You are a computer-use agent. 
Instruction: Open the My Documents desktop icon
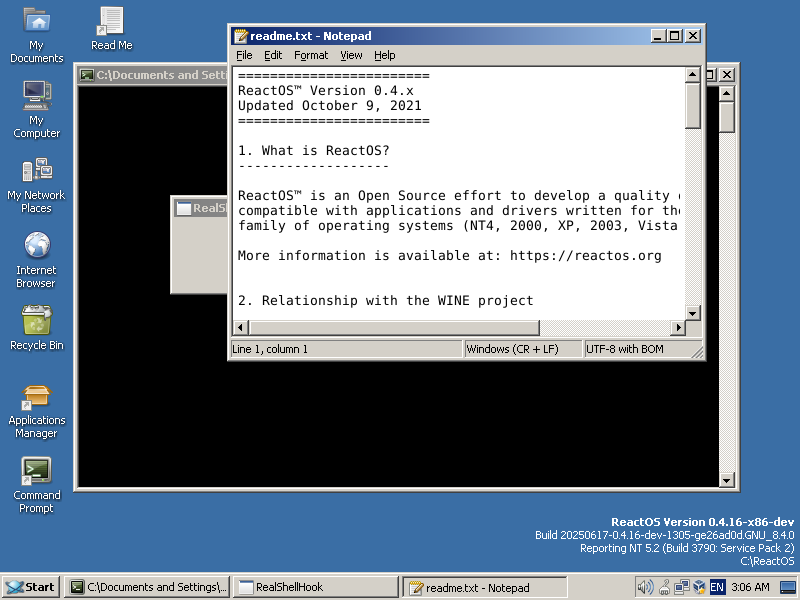tap(37, 35)
